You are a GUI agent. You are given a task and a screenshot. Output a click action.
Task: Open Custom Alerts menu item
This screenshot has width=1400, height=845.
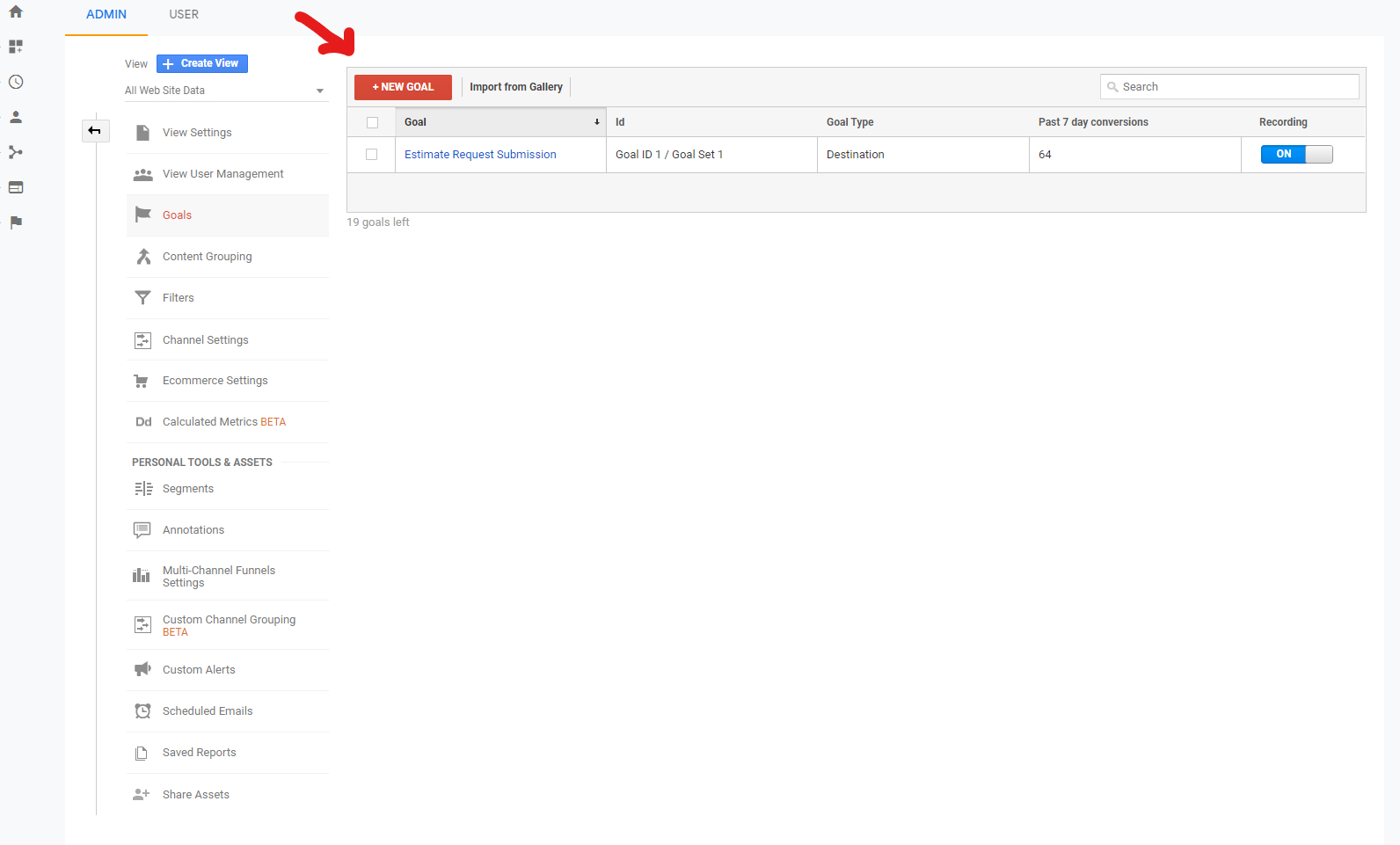coord(228,670)
